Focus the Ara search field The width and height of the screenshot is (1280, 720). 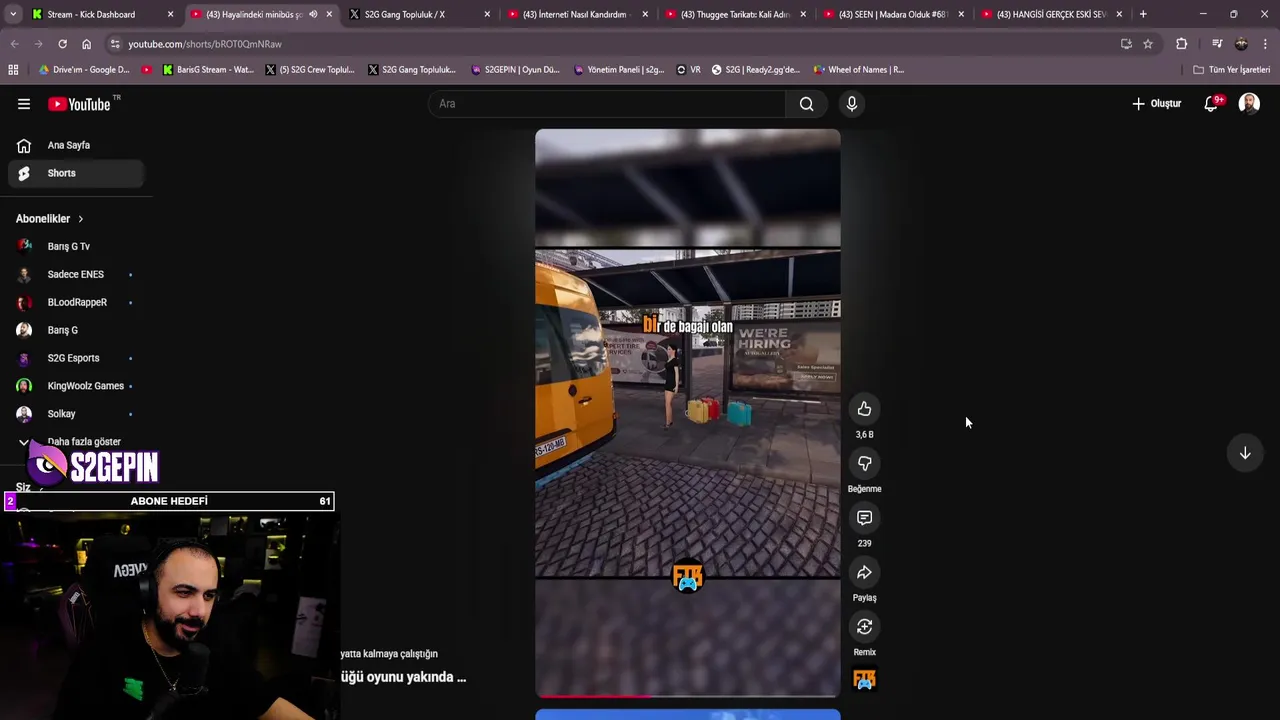607,104
